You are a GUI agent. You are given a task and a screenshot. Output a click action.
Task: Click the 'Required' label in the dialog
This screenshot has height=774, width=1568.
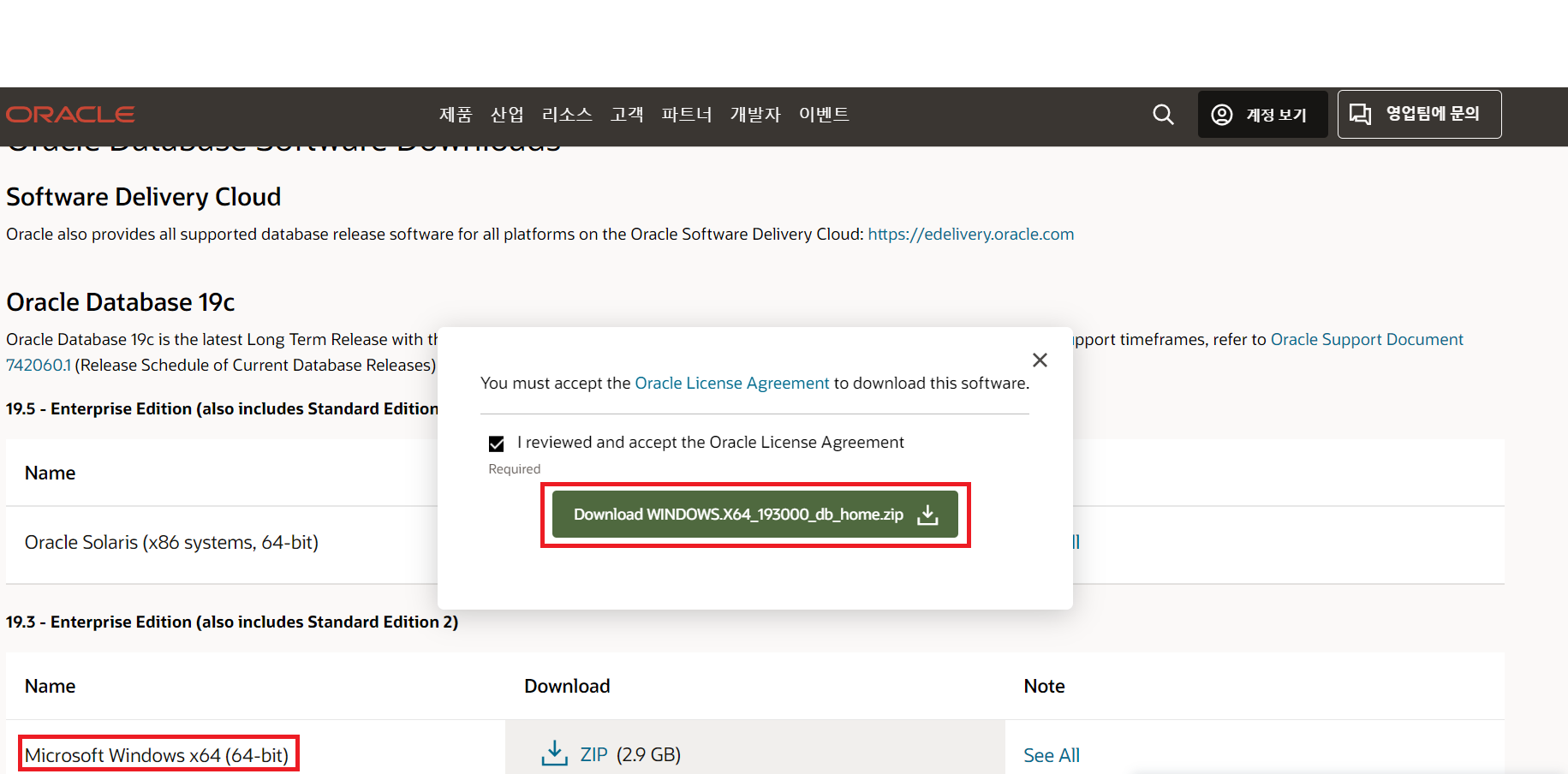point(515,469)
